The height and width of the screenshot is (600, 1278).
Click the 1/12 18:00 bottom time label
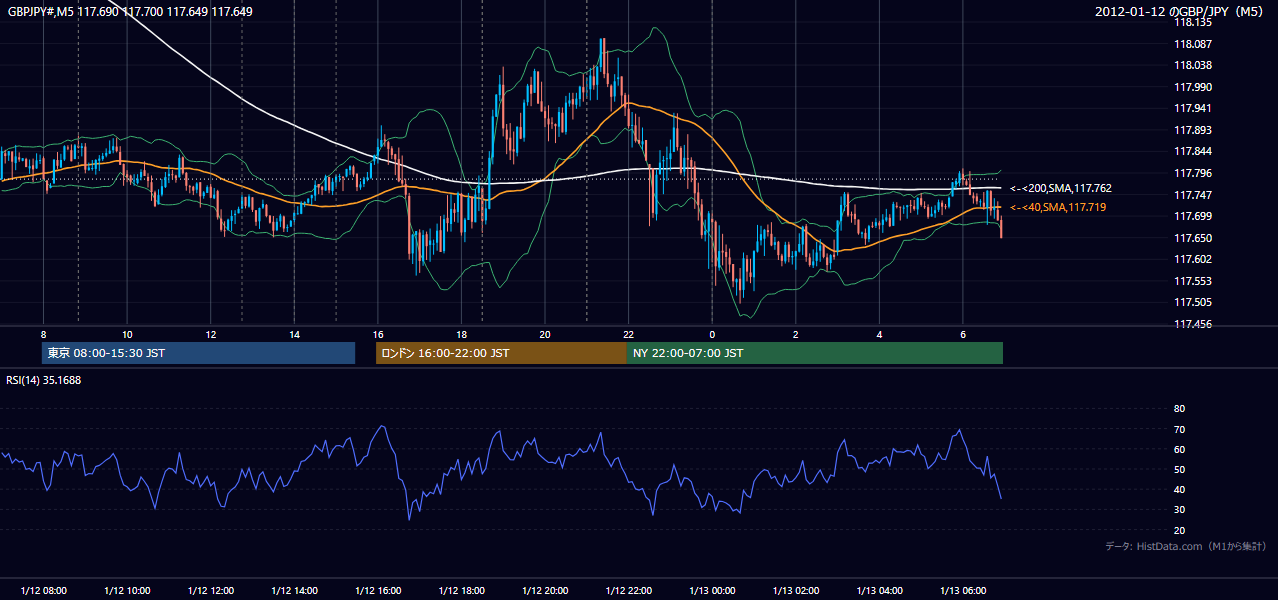click(x=461, y=591)
